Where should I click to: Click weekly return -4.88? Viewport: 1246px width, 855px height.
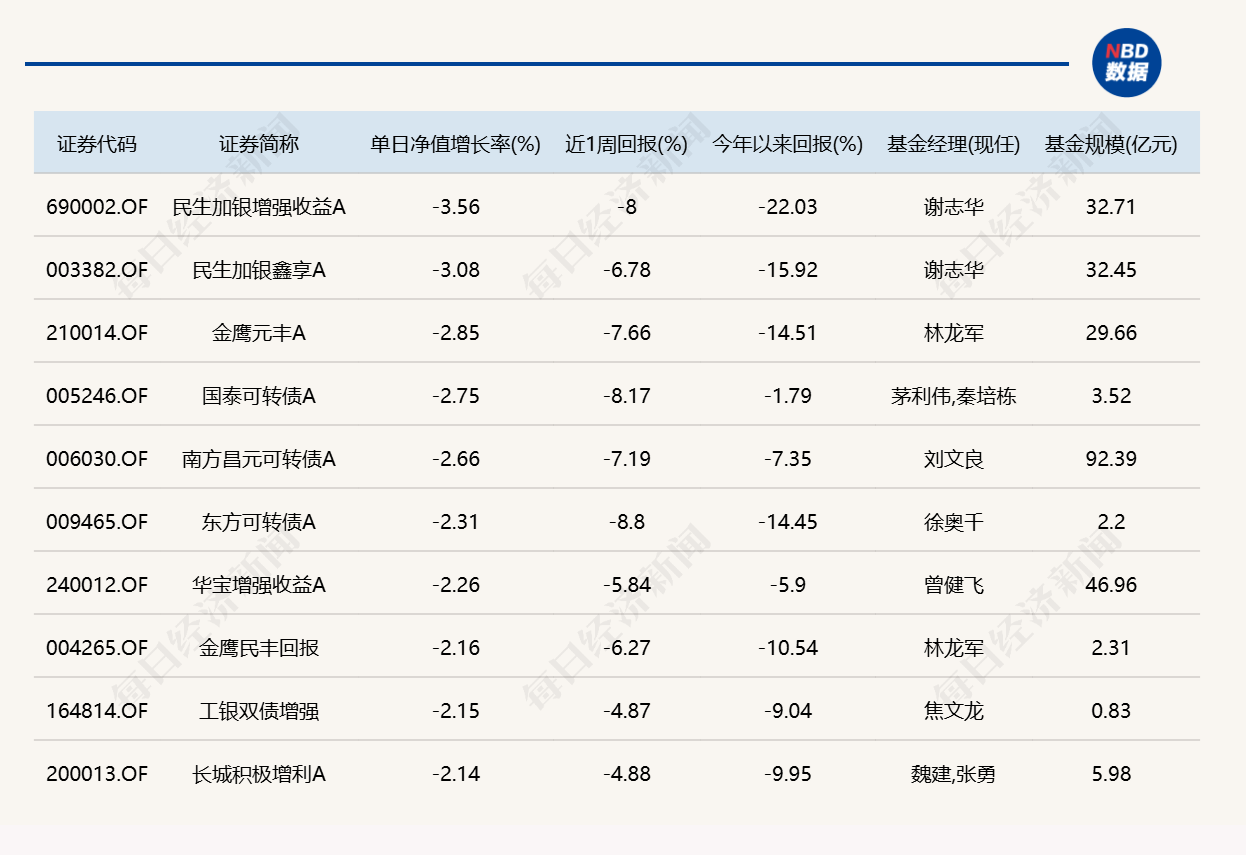(x=627, y=774)
